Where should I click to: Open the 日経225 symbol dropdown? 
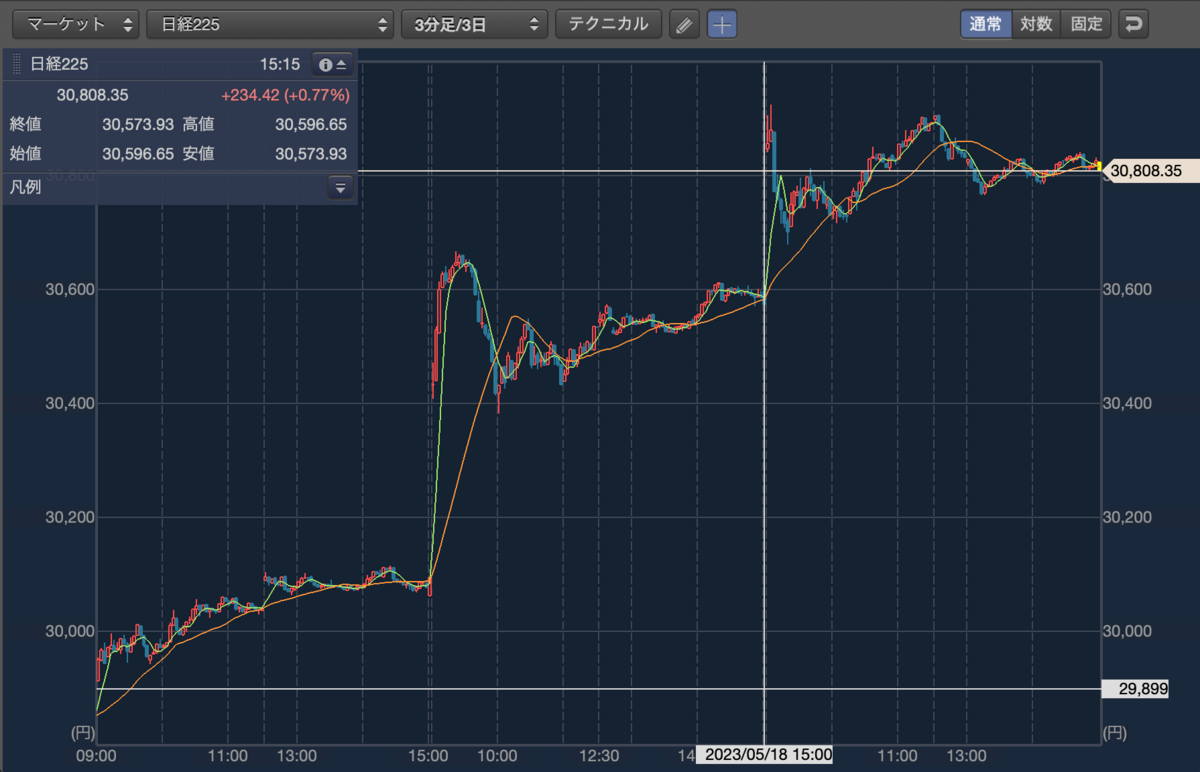[x=271, y=24]
